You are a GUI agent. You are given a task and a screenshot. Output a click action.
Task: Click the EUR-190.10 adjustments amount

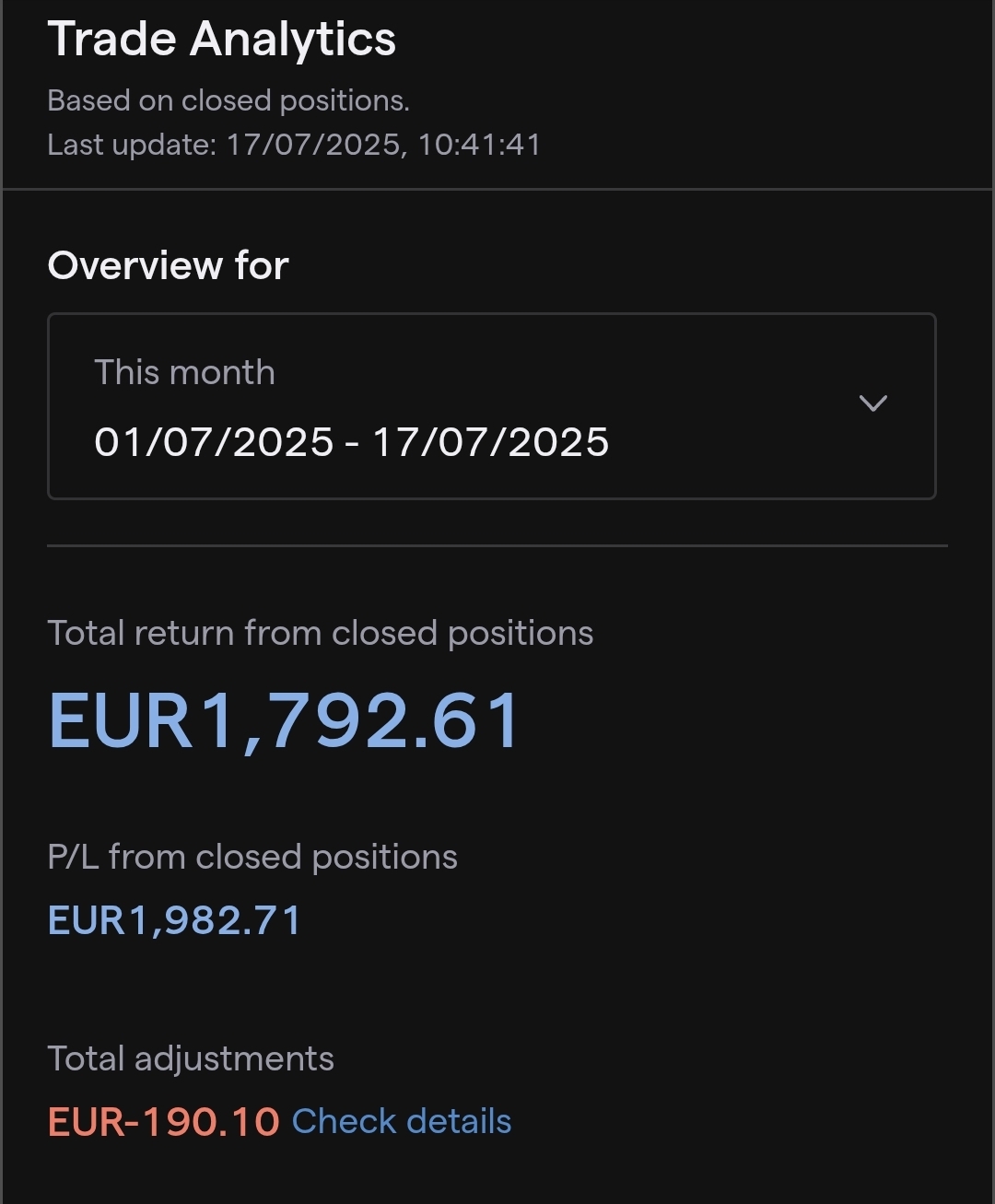[x=163, y=1122]
